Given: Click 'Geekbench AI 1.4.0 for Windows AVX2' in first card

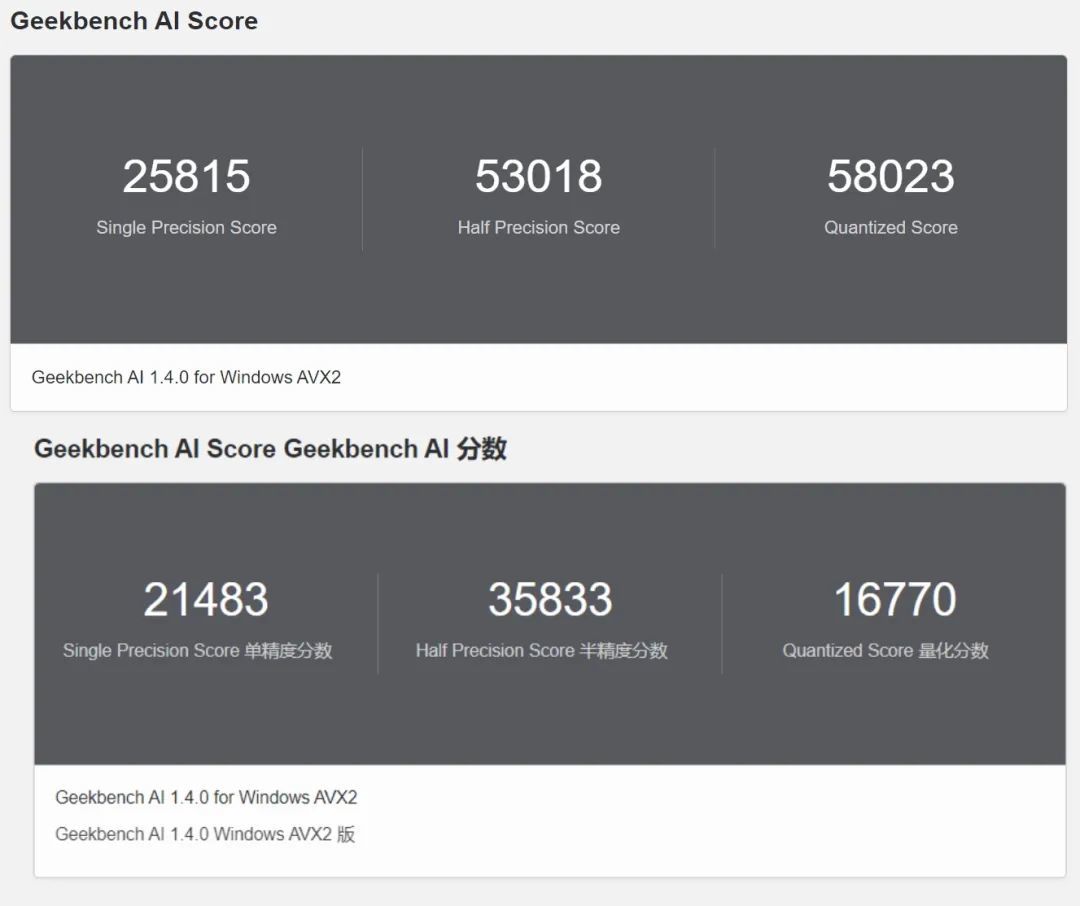Looking at the screenshot, I should (186, 378).
